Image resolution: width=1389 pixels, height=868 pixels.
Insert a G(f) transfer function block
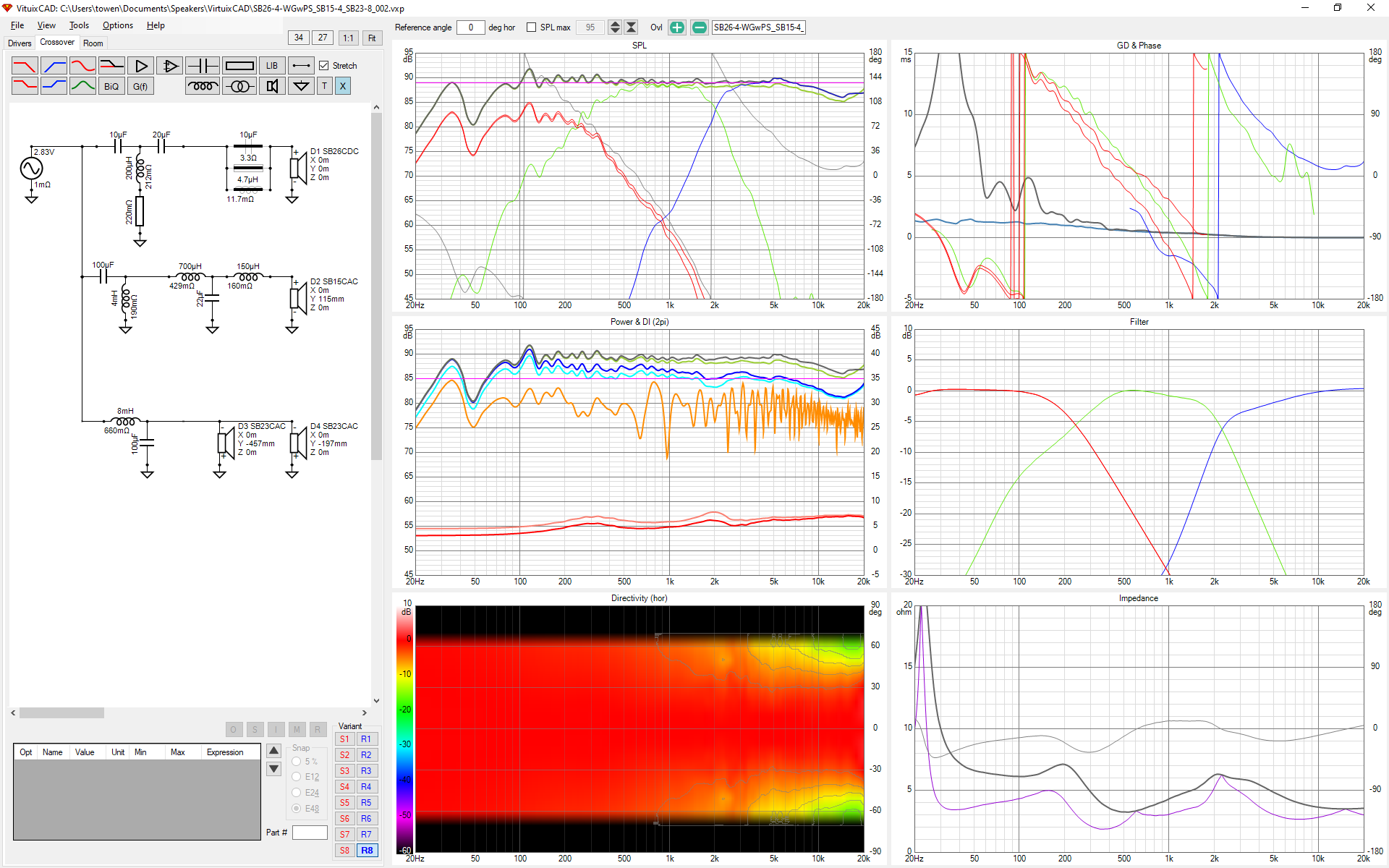pos(140,86)
